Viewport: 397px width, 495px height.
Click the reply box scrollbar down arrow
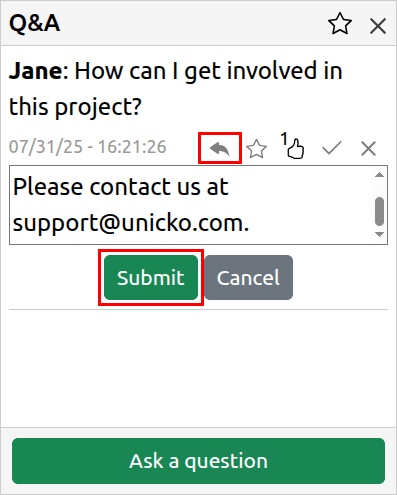[379, 235]
